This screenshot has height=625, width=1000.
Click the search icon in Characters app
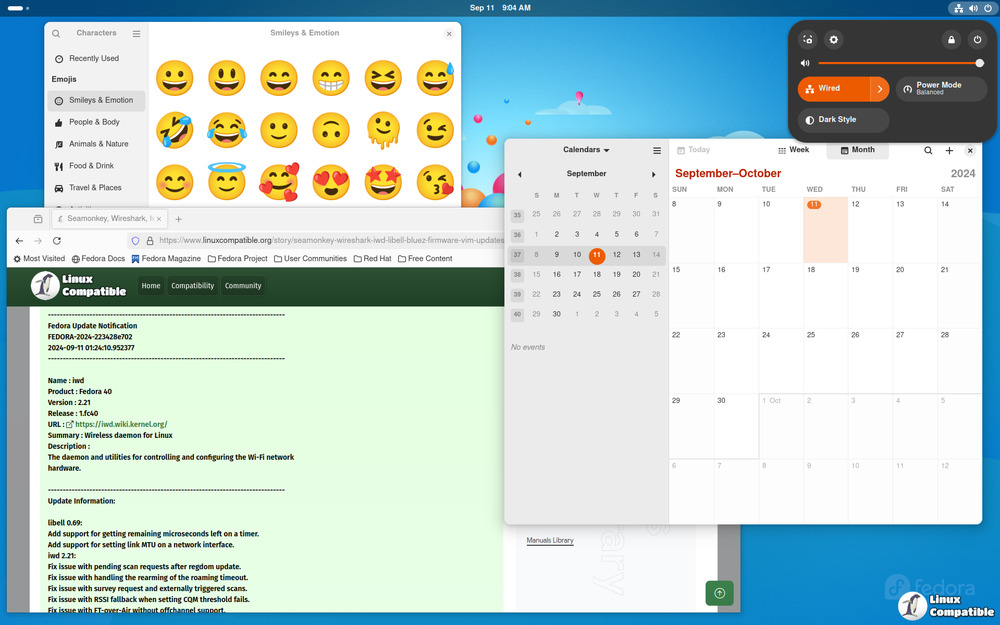pos(56,34)
